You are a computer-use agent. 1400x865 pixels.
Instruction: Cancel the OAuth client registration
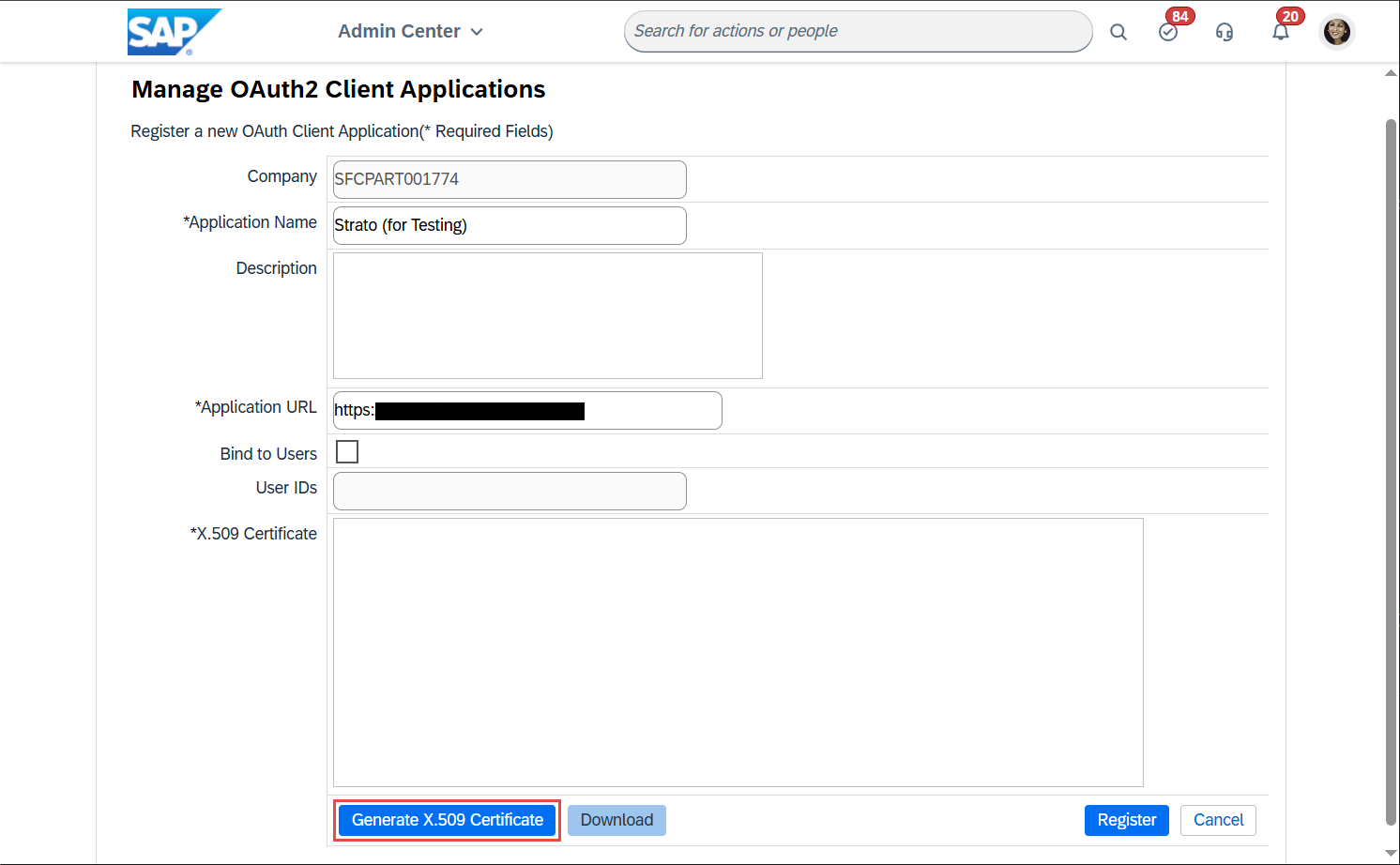[1218, 820]
